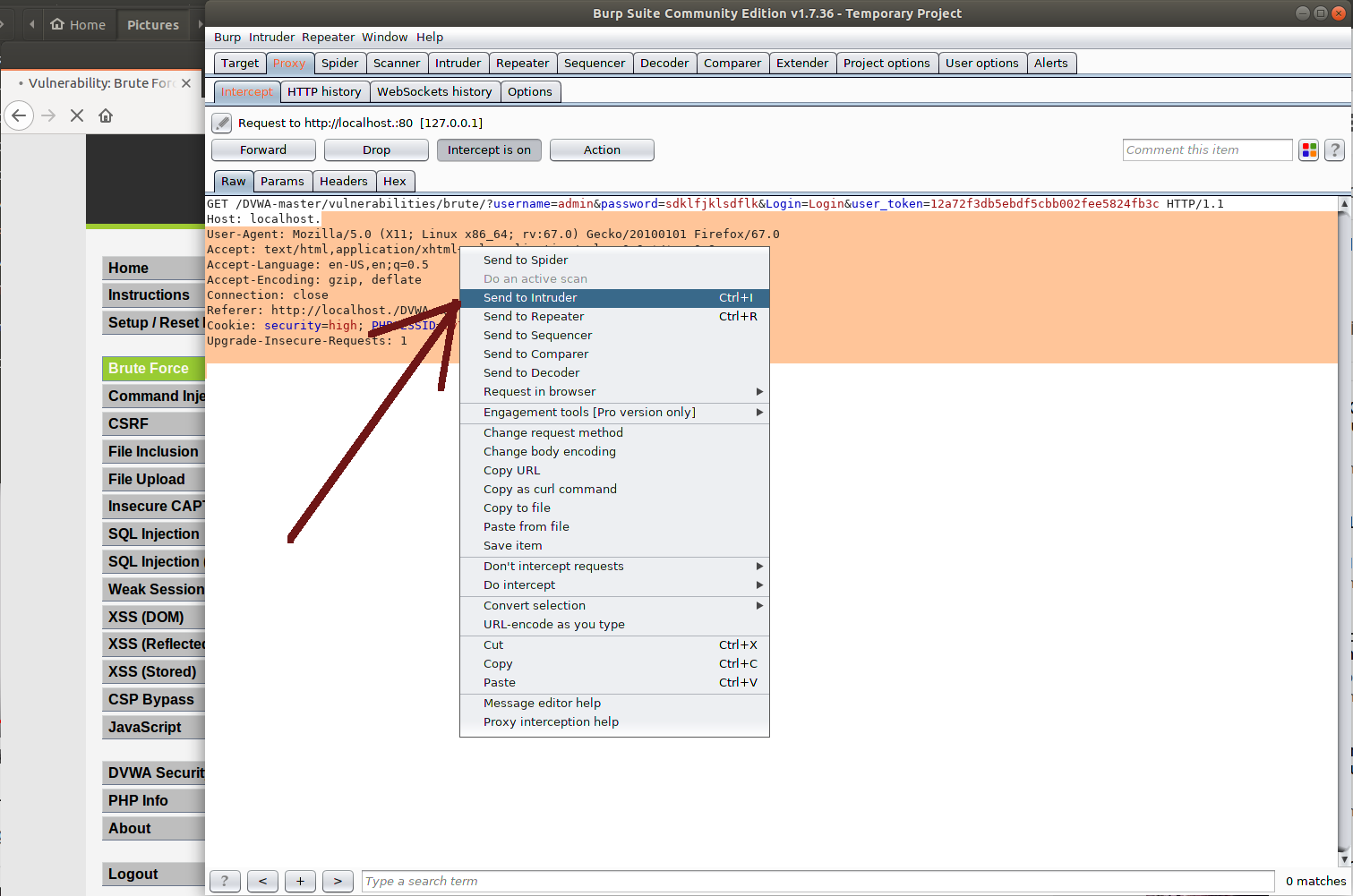Open the Extender tab
Viewport: 1353px width, 896px height.
coord(802,64)
